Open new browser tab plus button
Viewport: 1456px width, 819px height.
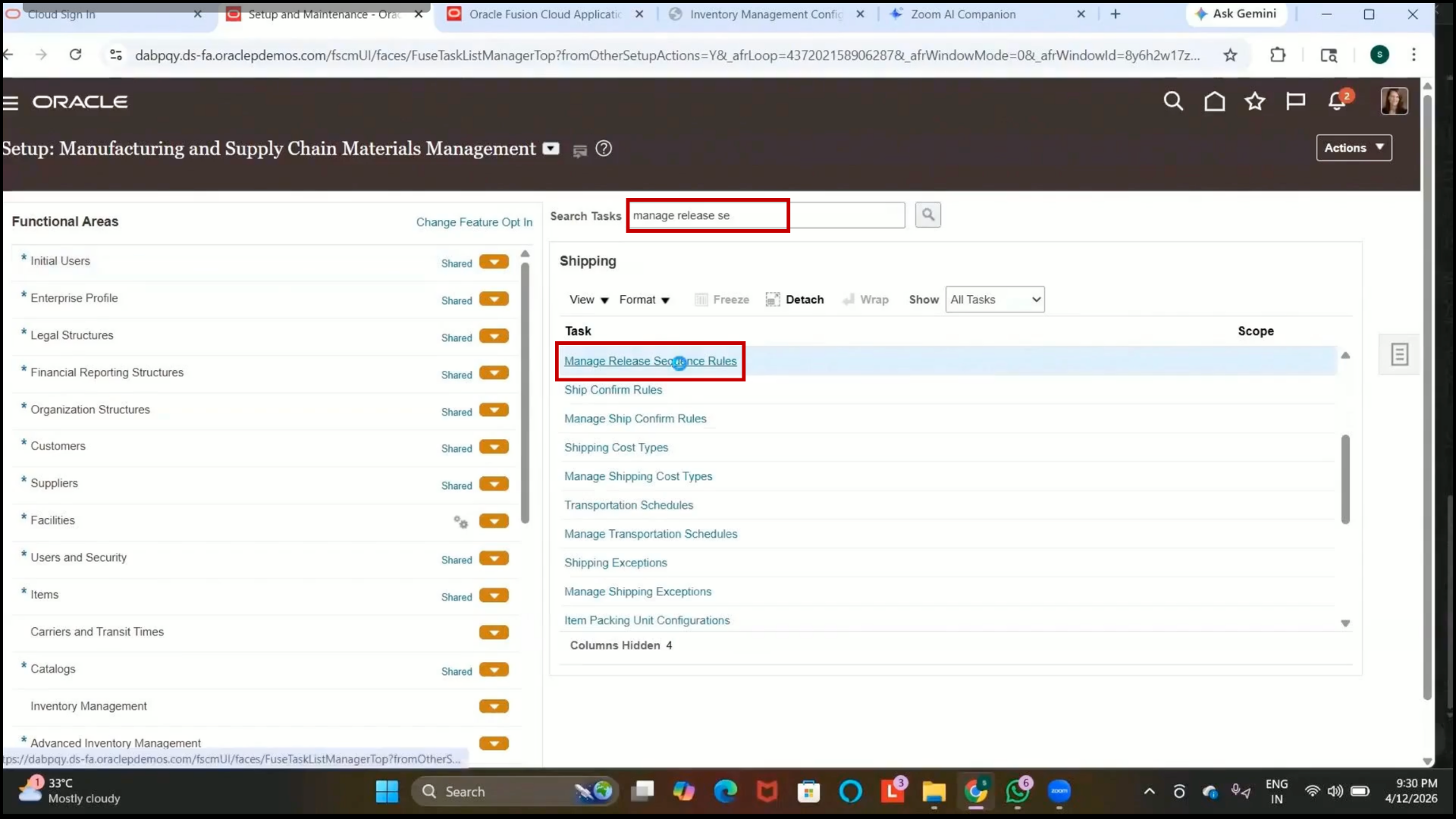[1115, 14]
